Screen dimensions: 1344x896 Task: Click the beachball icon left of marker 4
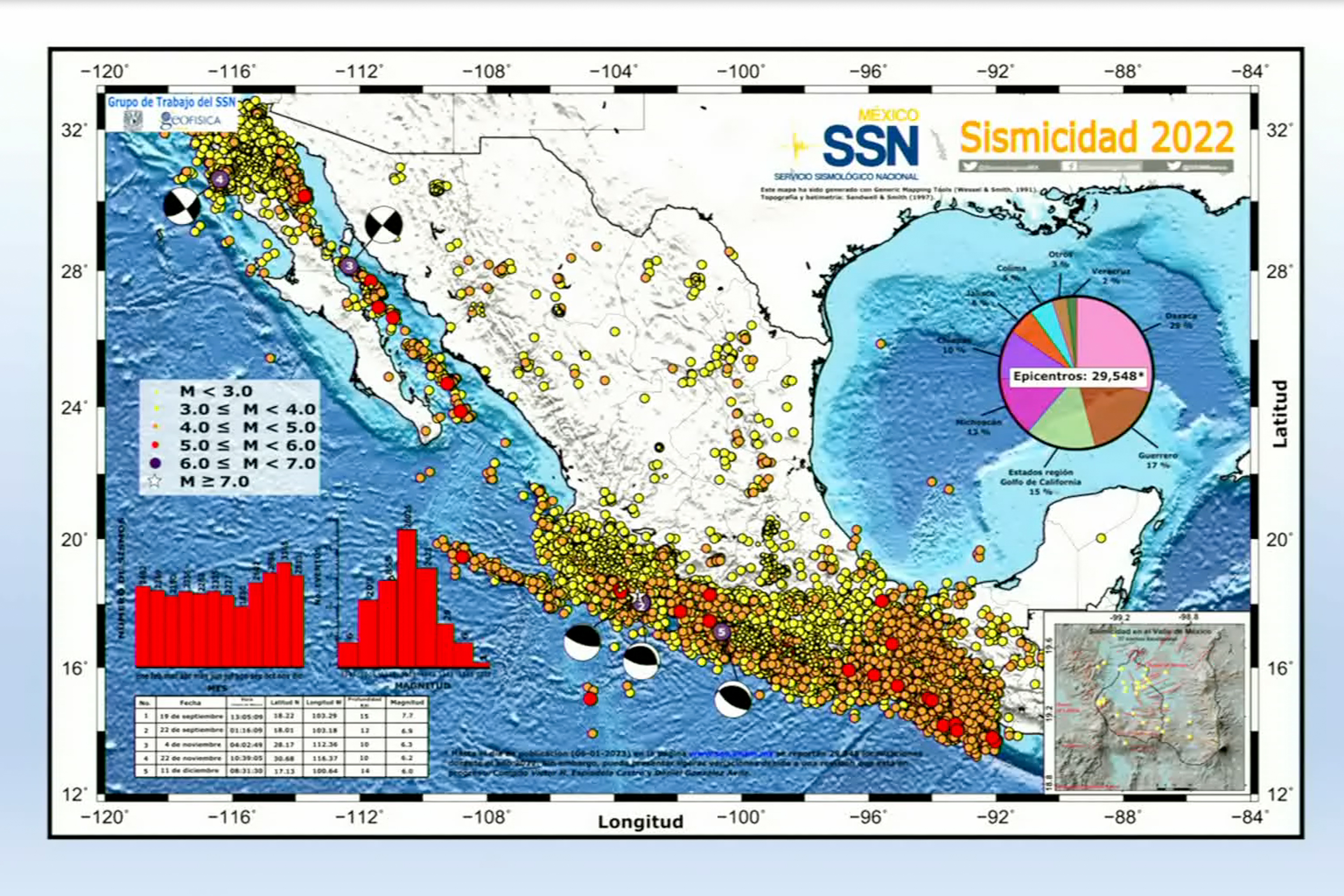(182, 206)
